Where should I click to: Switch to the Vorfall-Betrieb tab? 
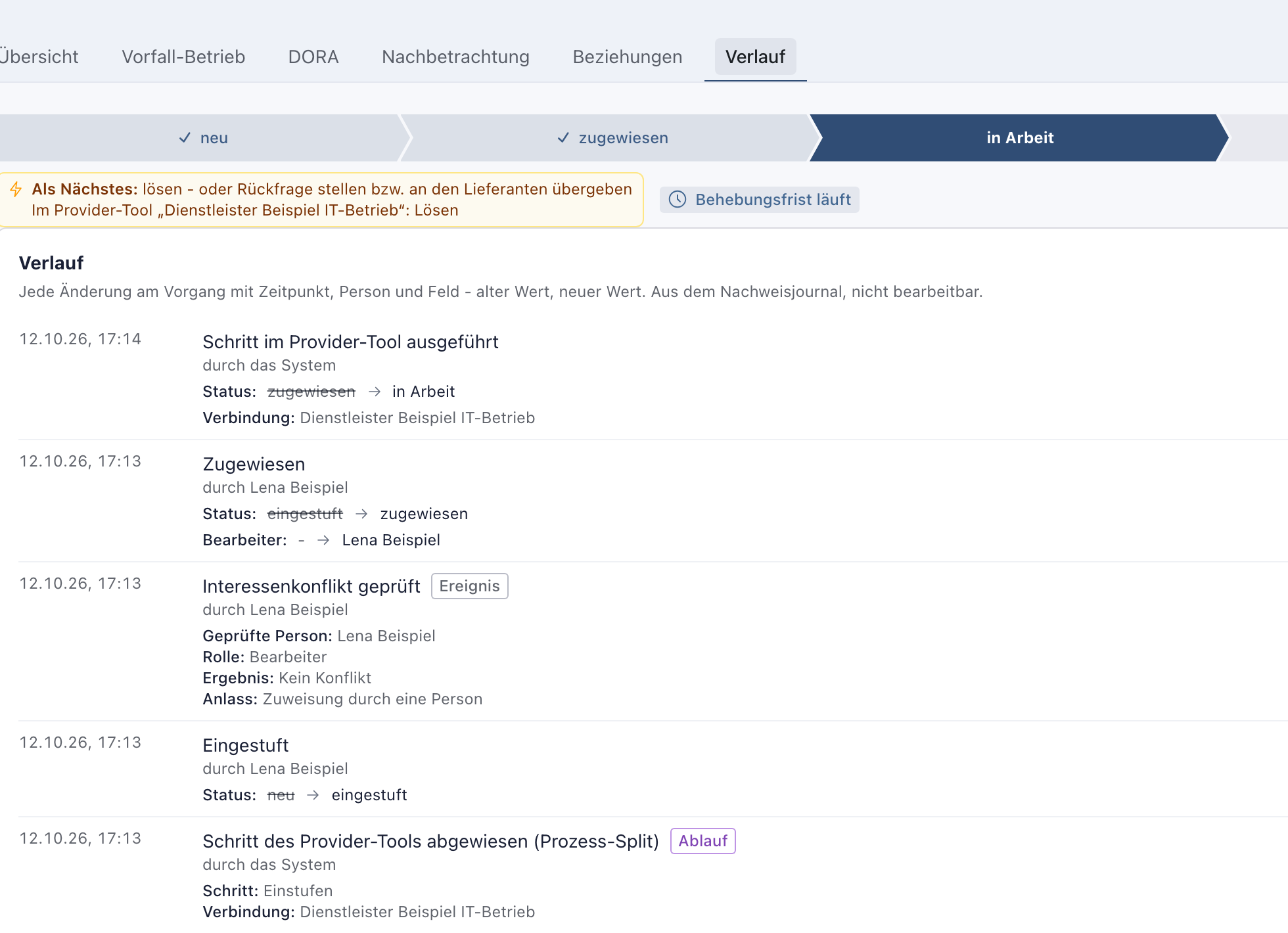point(183,57)
